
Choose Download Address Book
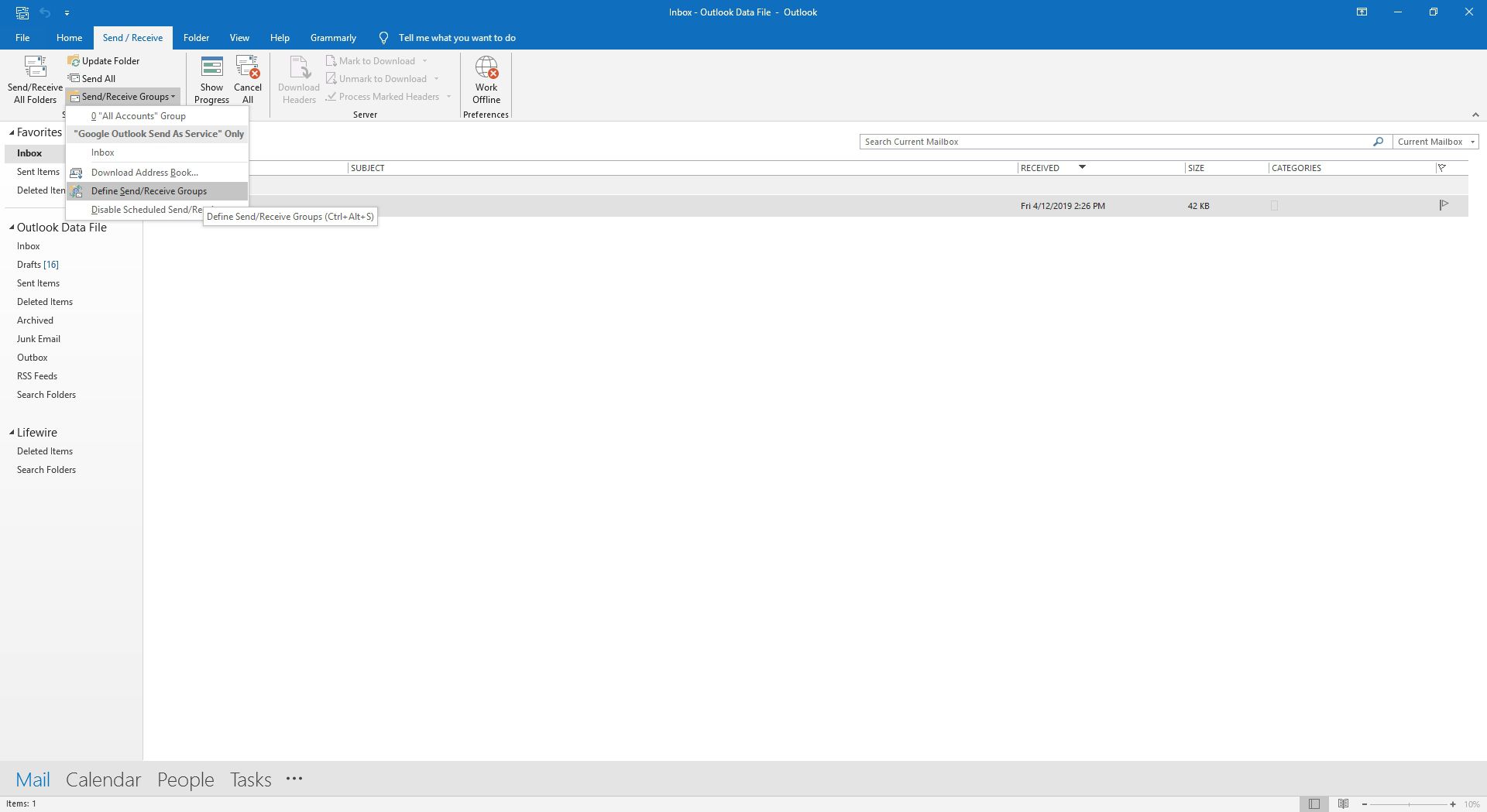[x=157, y=172]
